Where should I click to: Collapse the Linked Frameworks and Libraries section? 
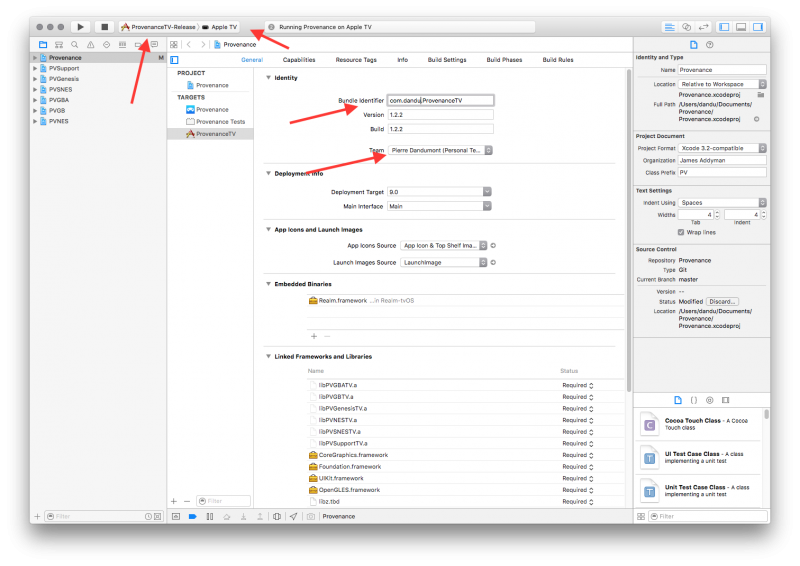click(x=268, y=356)
